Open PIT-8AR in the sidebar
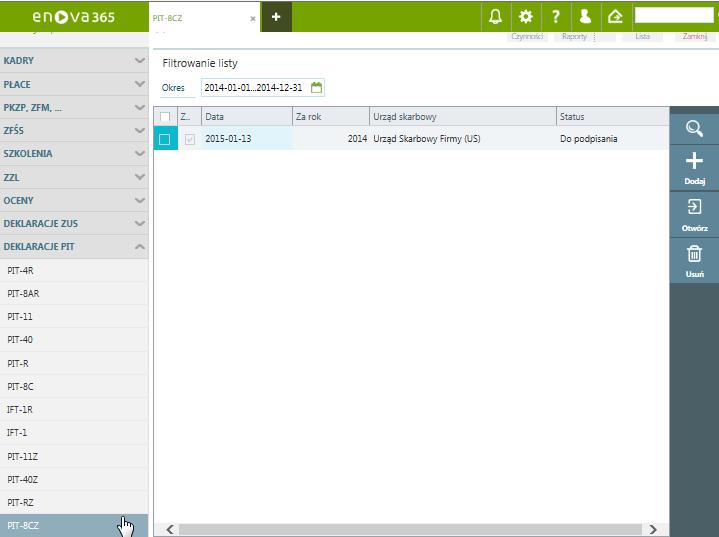Screen dimensions: 719x537 tap(74, 293)
